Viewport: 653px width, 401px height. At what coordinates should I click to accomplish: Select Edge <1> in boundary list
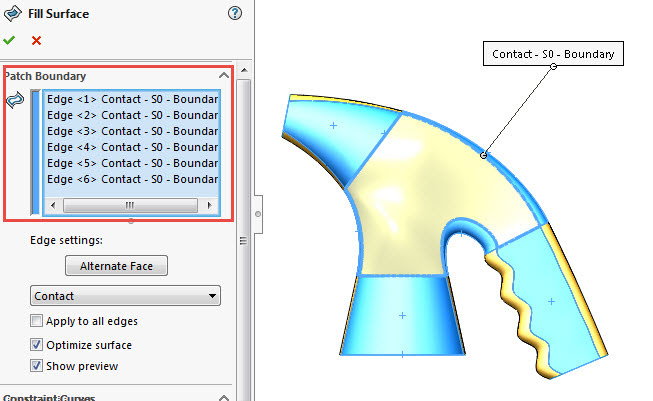(x=132, y=99)
